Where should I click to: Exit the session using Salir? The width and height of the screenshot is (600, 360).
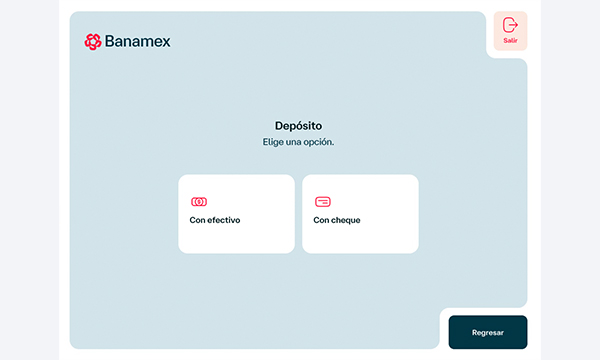pyautogui.click(x=510, y=31)
